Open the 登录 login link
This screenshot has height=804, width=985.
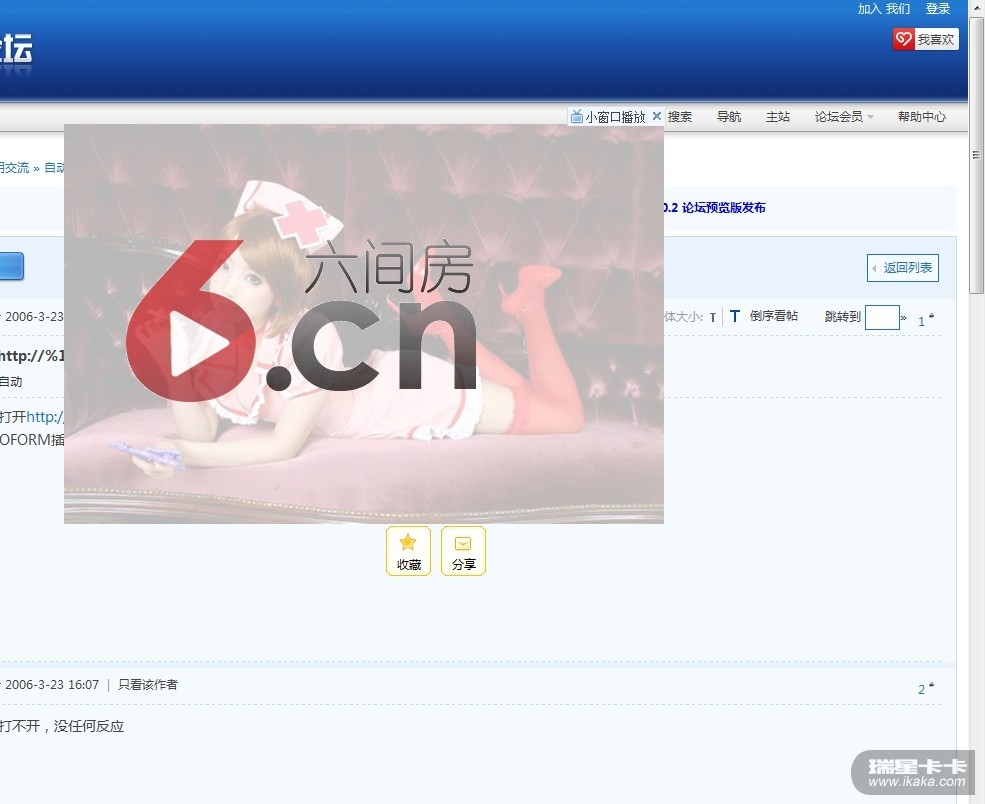[938, 9]
